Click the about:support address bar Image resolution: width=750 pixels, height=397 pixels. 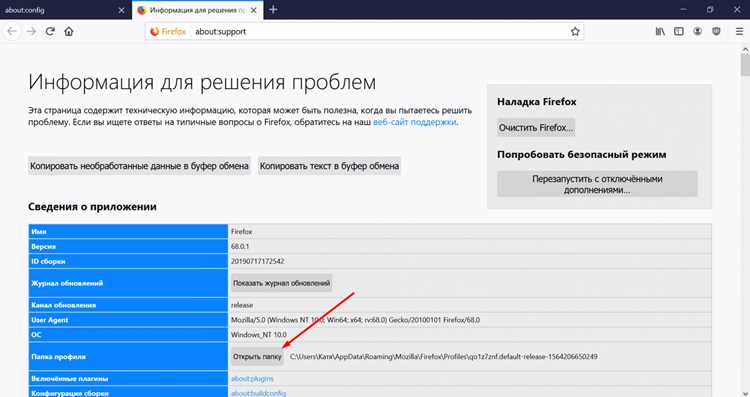[x=364, y=32]
